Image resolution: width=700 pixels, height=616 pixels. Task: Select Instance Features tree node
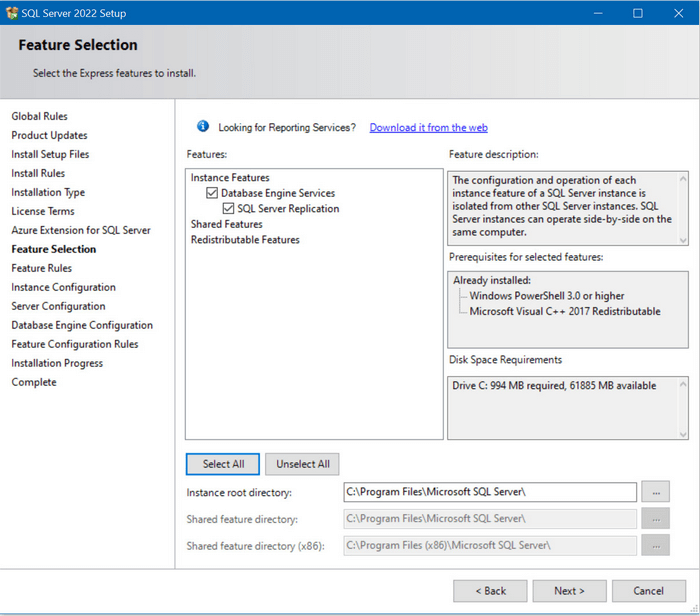(230, 178)
